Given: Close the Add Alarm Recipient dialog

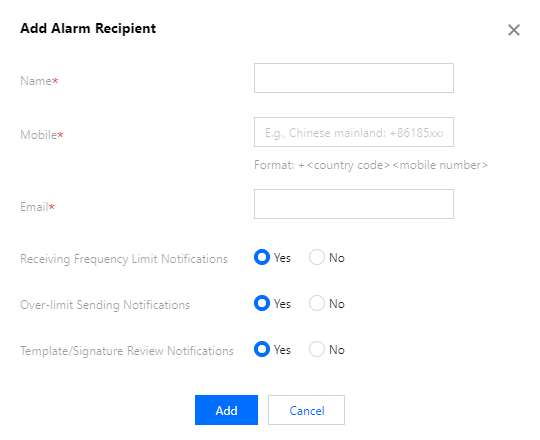Looking at the screenshot, I should click(513, 30).
